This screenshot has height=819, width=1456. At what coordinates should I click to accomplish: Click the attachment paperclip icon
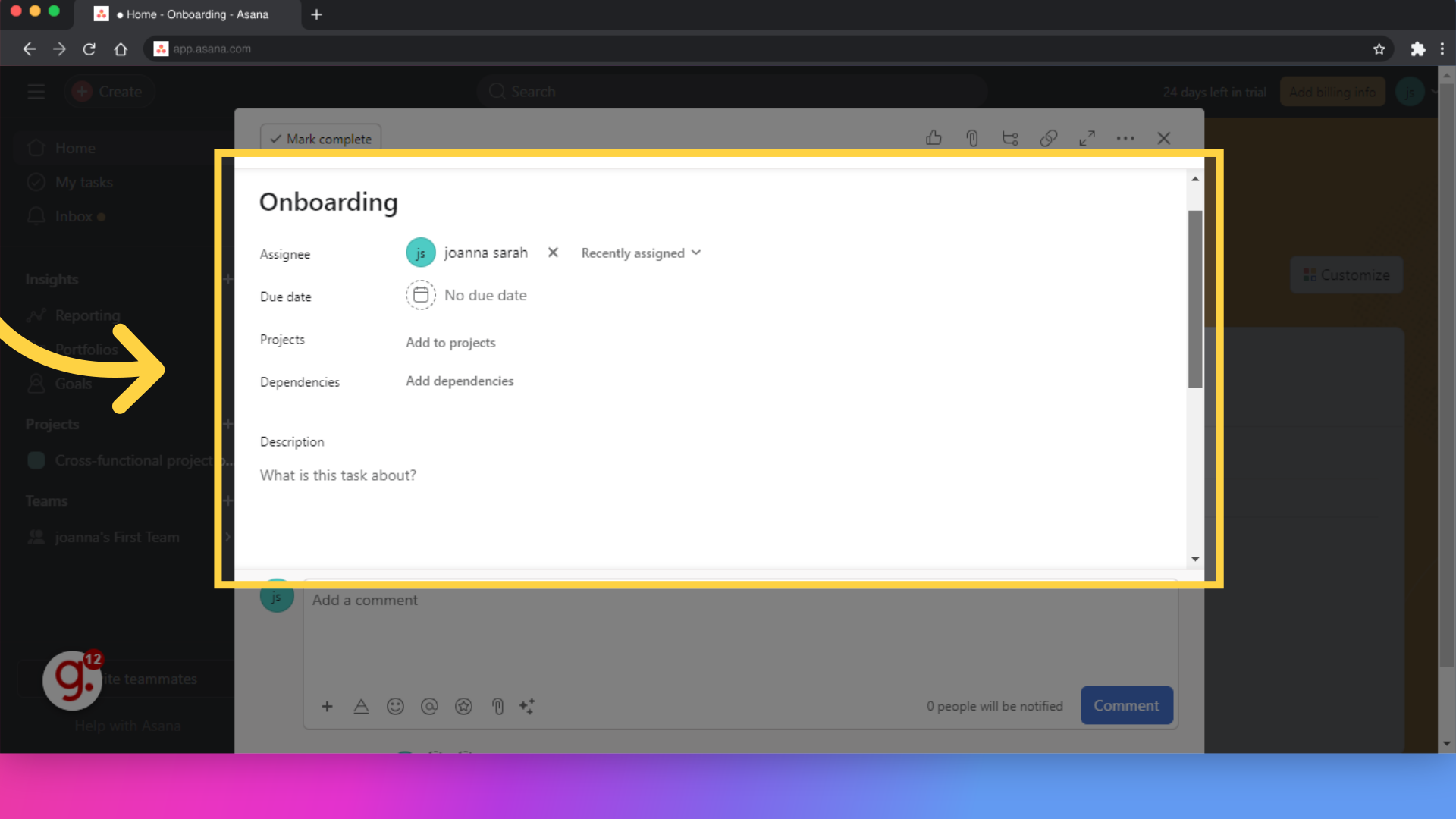coord(972,138)
